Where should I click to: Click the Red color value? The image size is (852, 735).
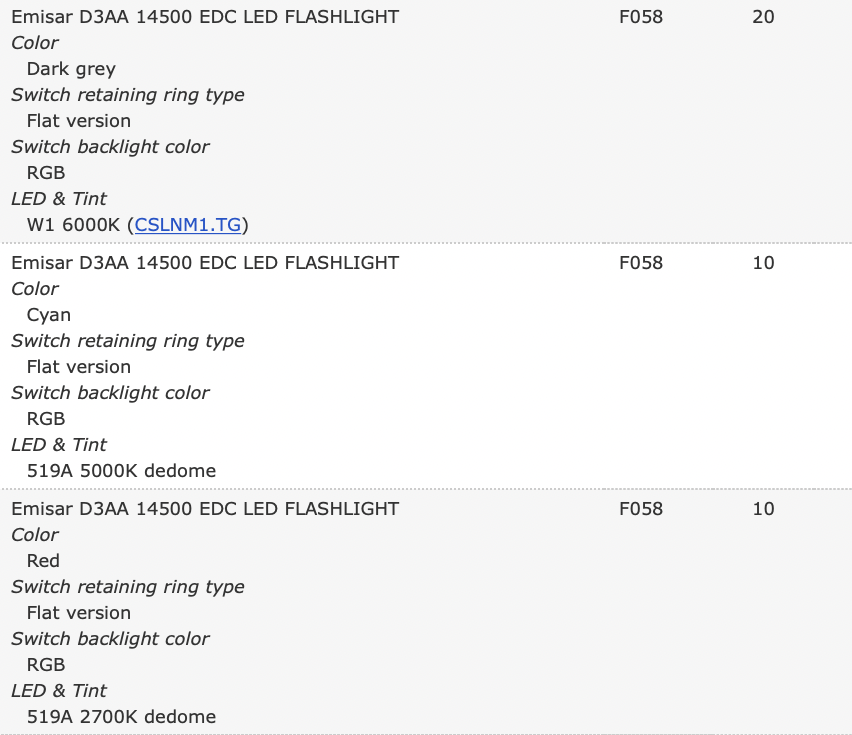[43, 561]
